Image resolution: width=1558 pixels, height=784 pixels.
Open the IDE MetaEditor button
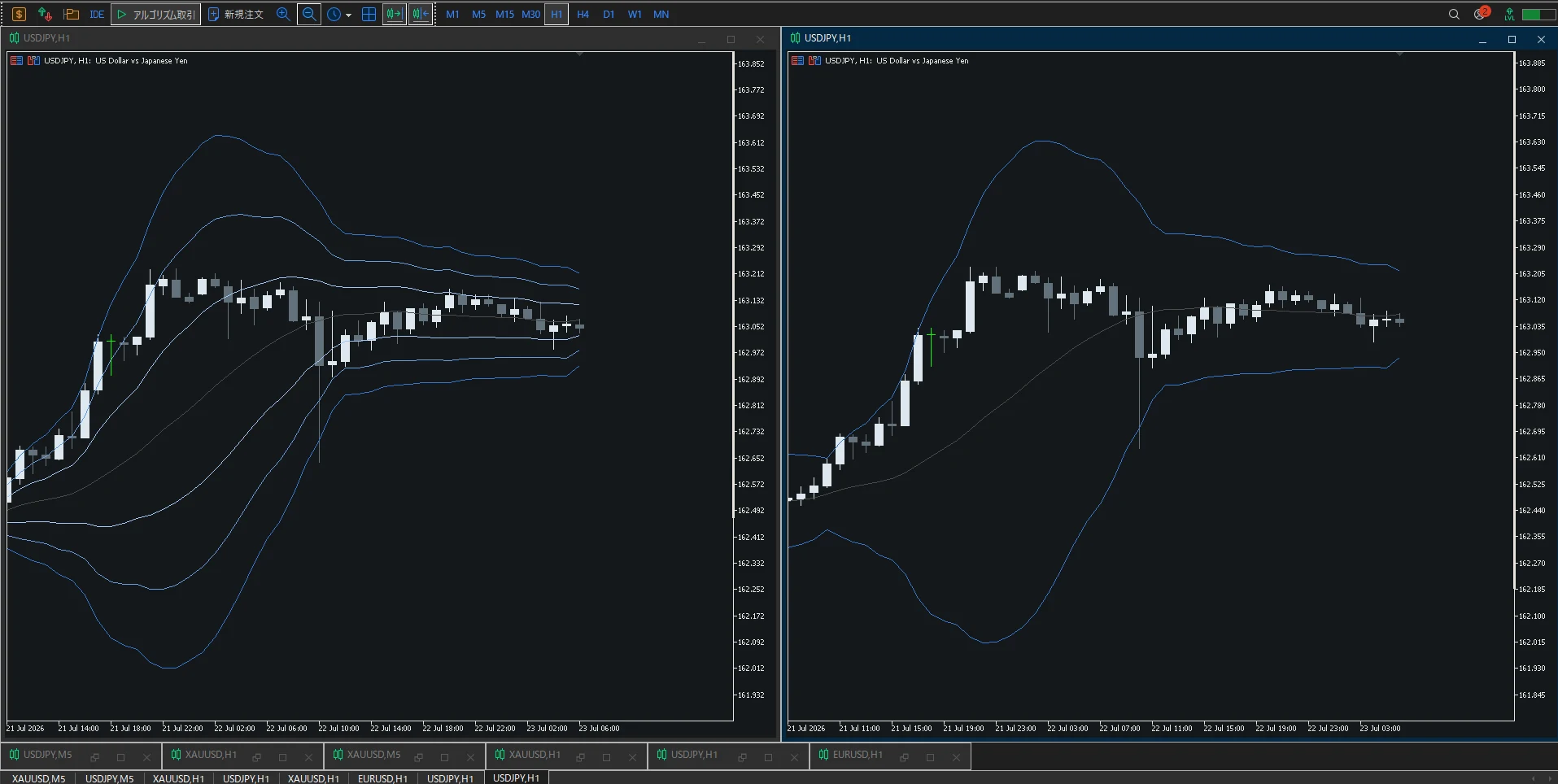(x=97, y=14)
